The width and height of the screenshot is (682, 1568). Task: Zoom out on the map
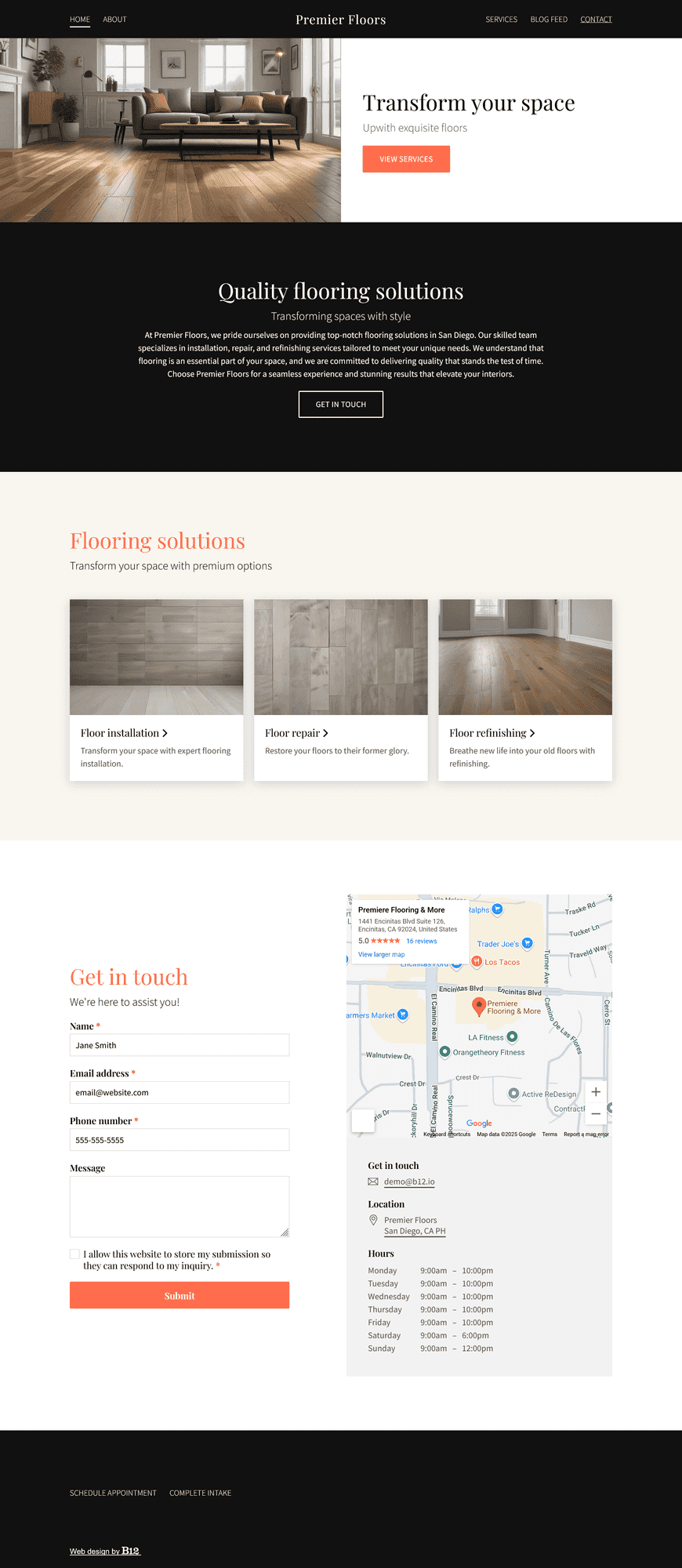(x=596, y=1113)
